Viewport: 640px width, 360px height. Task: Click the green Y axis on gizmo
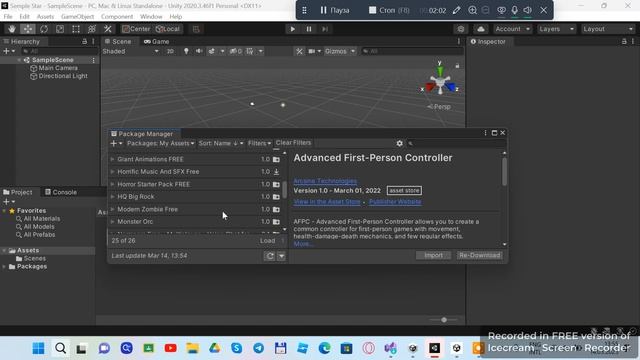point(440,70)
